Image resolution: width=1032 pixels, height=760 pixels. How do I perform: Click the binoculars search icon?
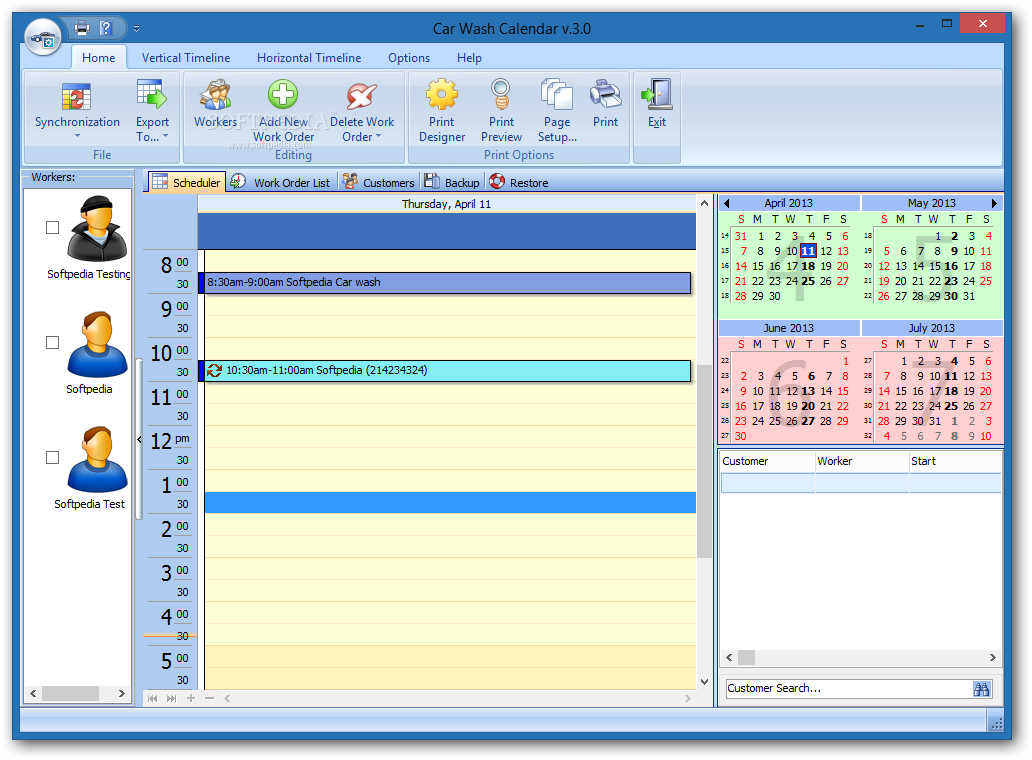[x=981, y=689]
